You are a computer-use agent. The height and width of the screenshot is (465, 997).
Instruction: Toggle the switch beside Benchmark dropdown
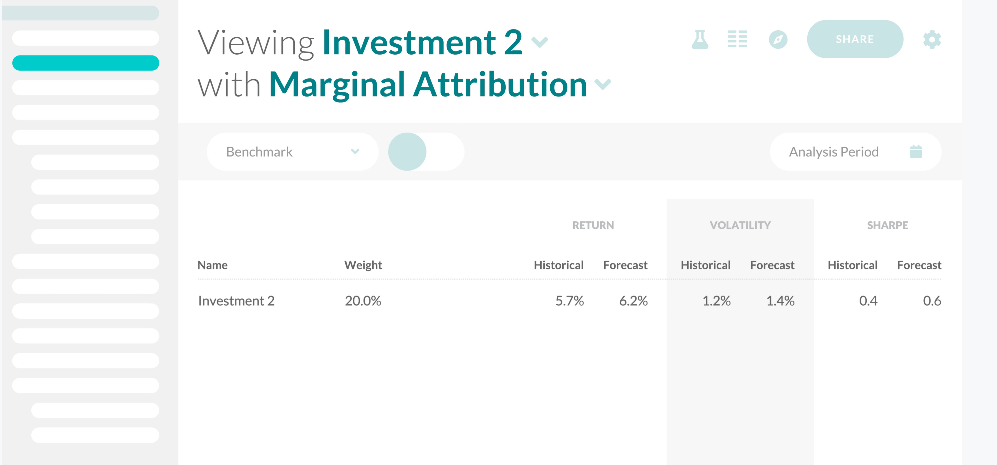(x=426, y=152)
